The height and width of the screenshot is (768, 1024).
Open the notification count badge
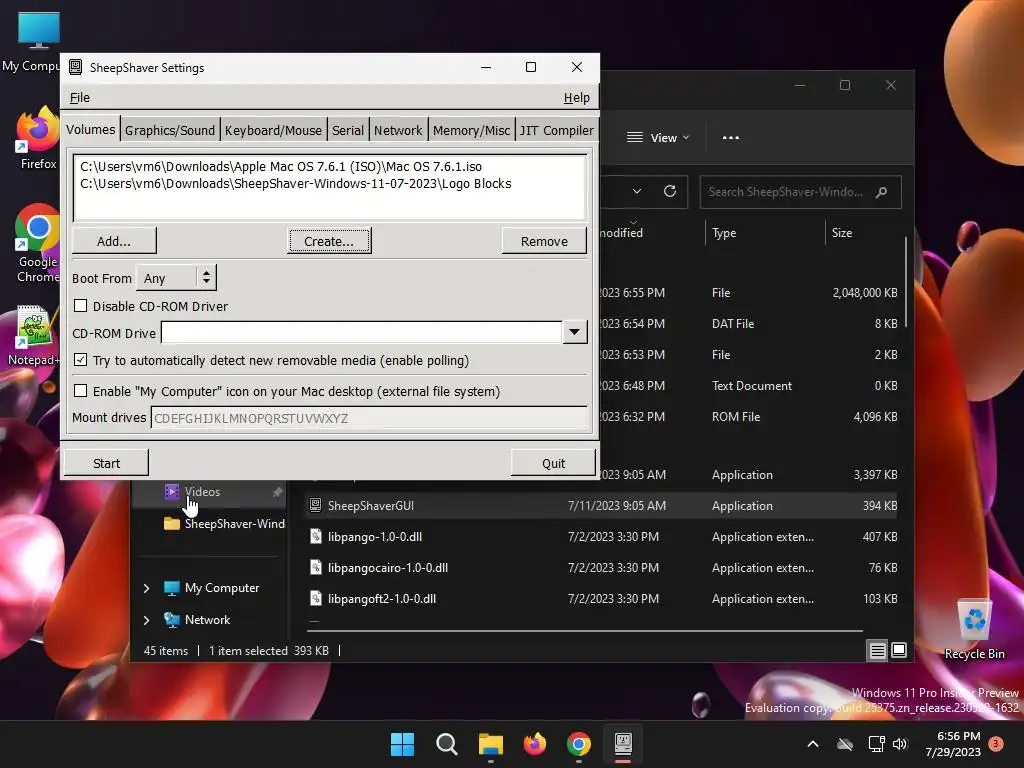[x=996, y=743]
